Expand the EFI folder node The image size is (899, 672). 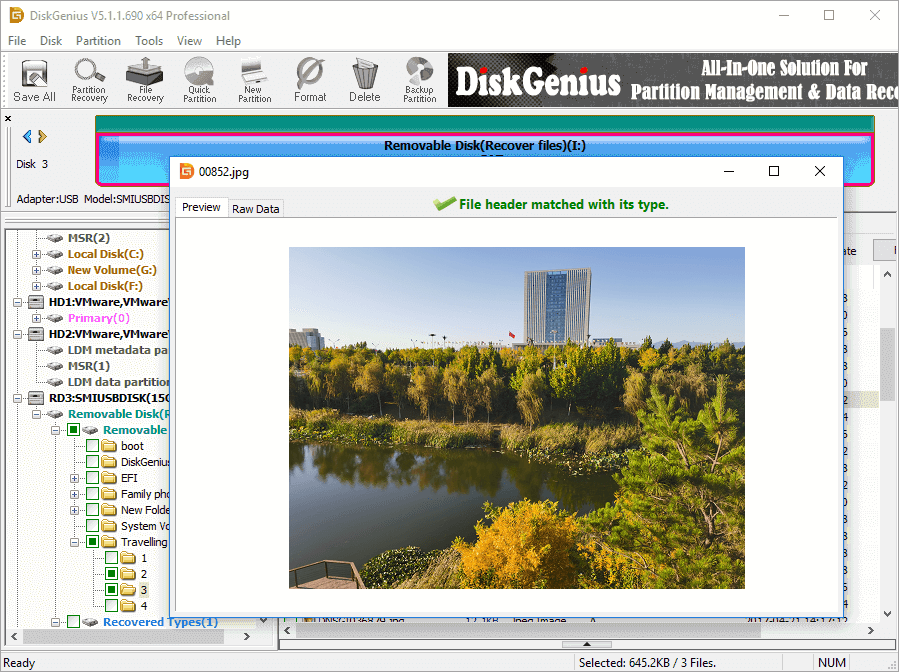pyautogui.click(x=75, y=478)
